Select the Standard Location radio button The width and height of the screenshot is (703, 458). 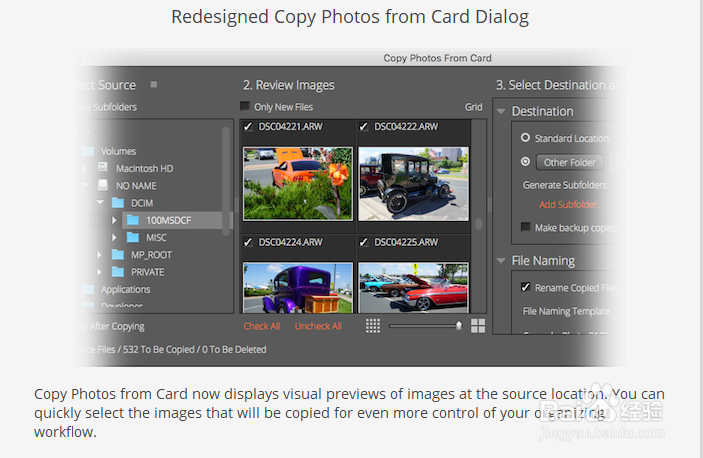[525, 138]
